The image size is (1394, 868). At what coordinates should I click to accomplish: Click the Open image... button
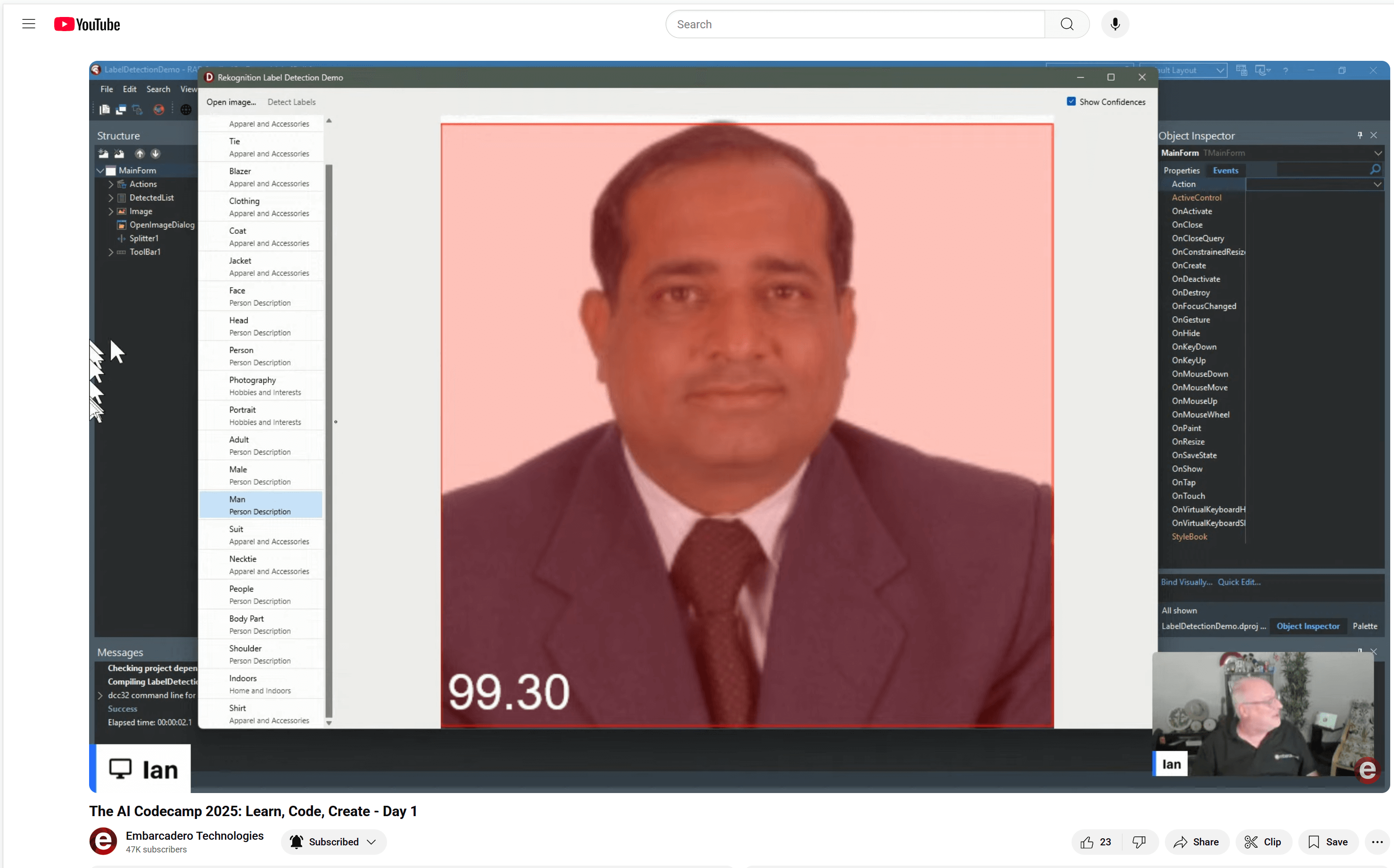pyautogui.click(x=231, y=102)
